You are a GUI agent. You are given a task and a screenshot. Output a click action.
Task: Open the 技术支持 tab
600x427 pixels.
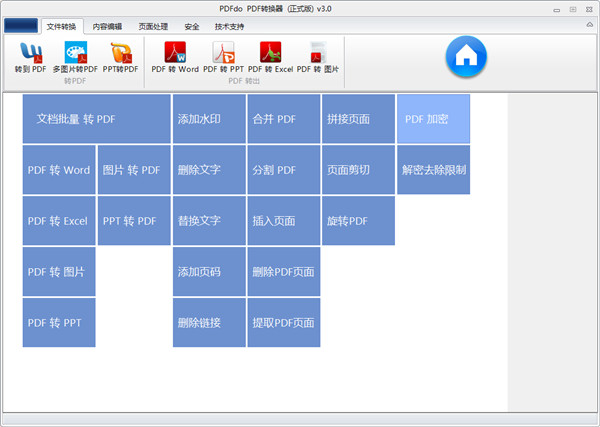231,26
